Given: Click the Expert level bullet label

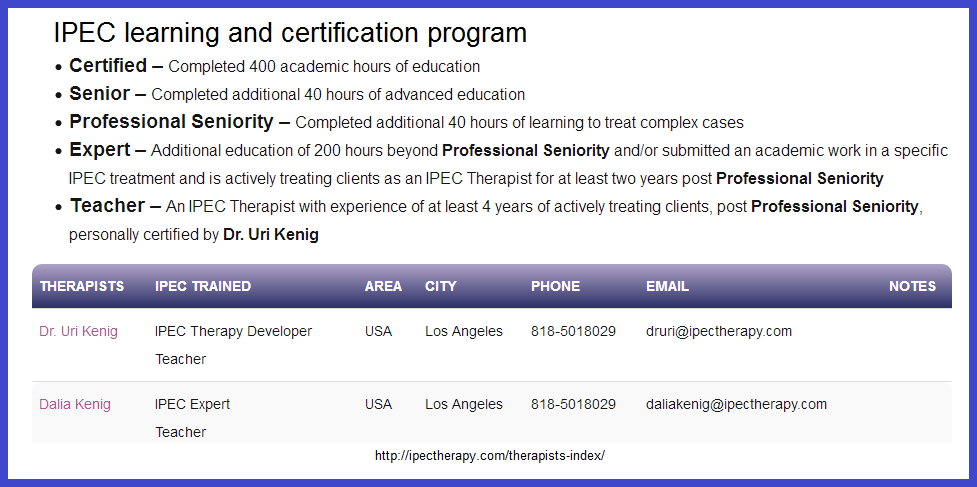Looking at the screenshot, I should pos(100,150).
